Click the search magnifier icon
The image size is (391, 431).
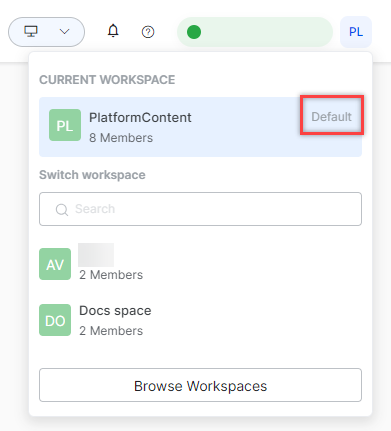tap(62, 210)
